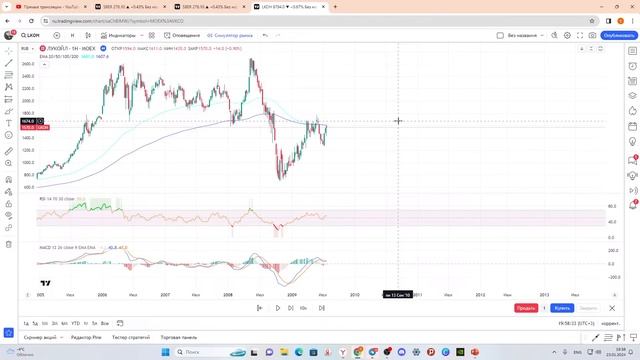Open Редактор Pine tab

pos(86,338)
